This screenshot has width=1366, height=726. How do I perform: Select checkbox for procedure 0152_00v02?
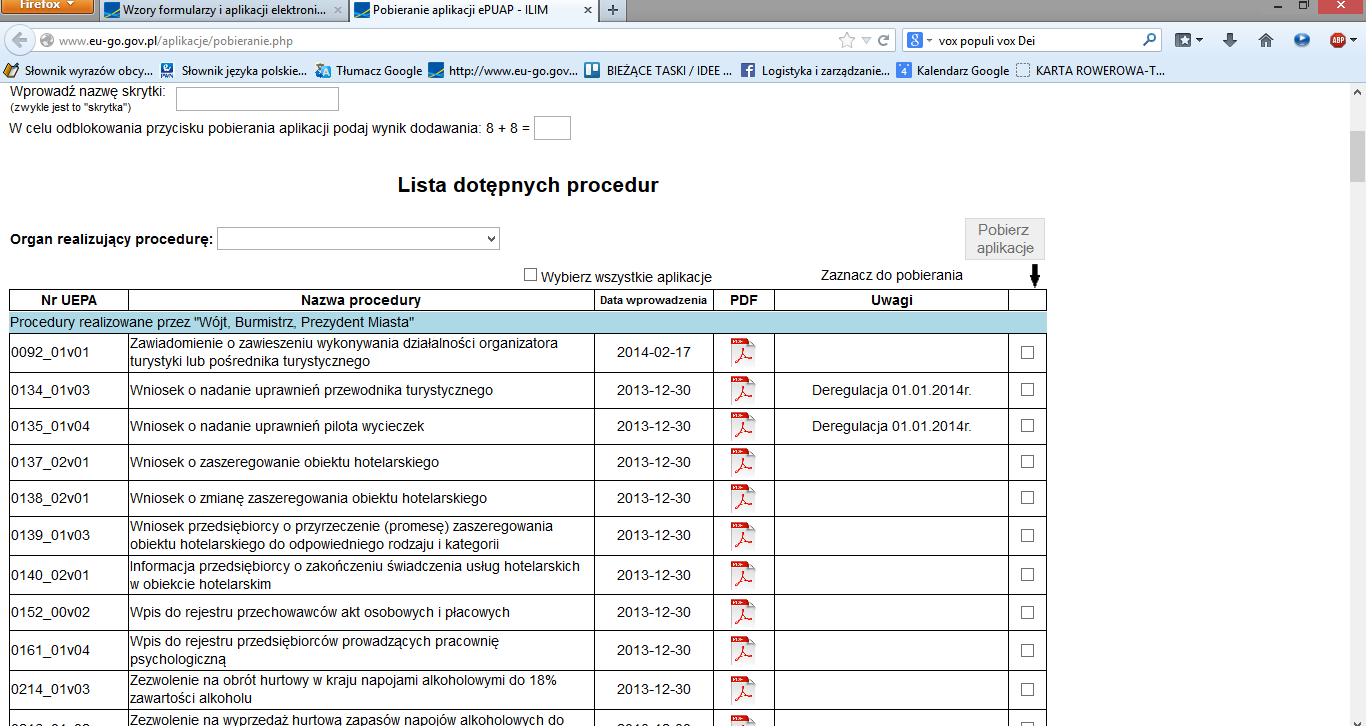pos(1027,612)
